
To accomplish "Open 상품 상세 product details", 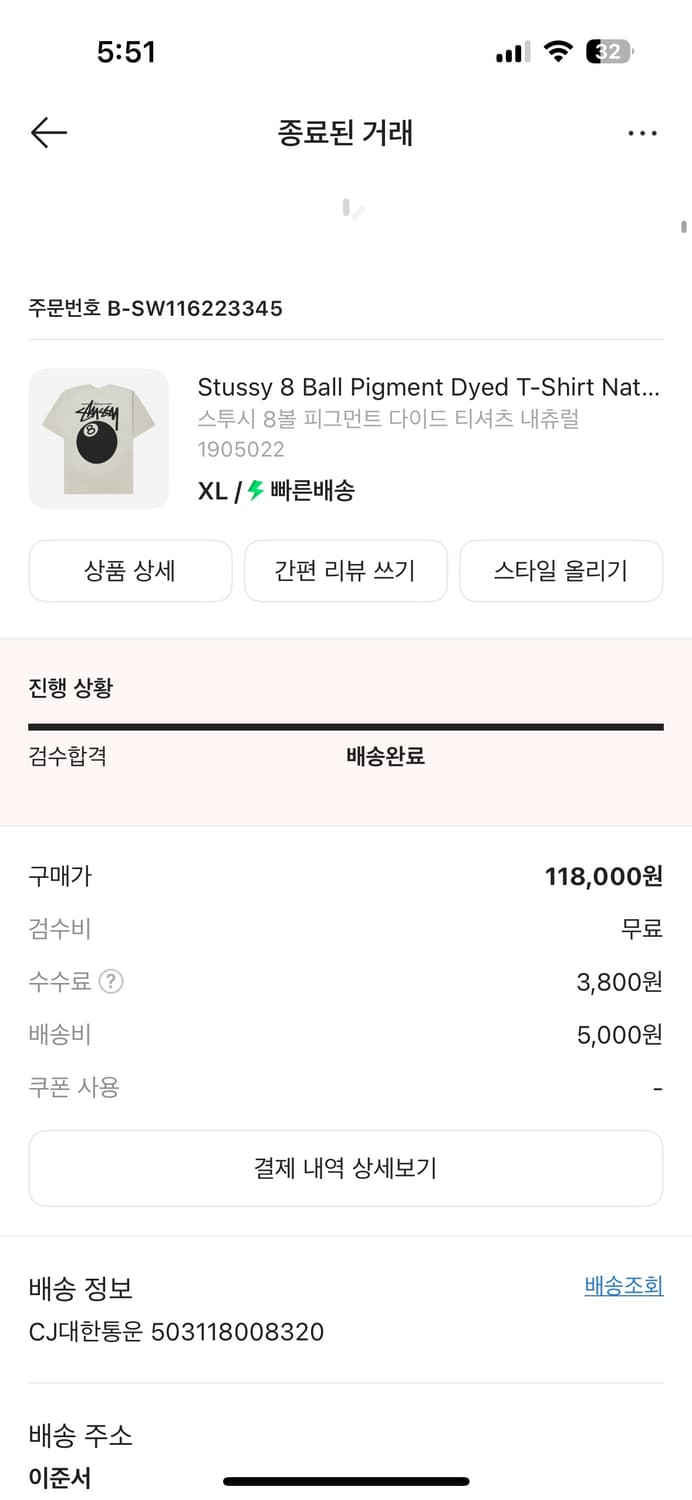I will click(x=130, y=571).
